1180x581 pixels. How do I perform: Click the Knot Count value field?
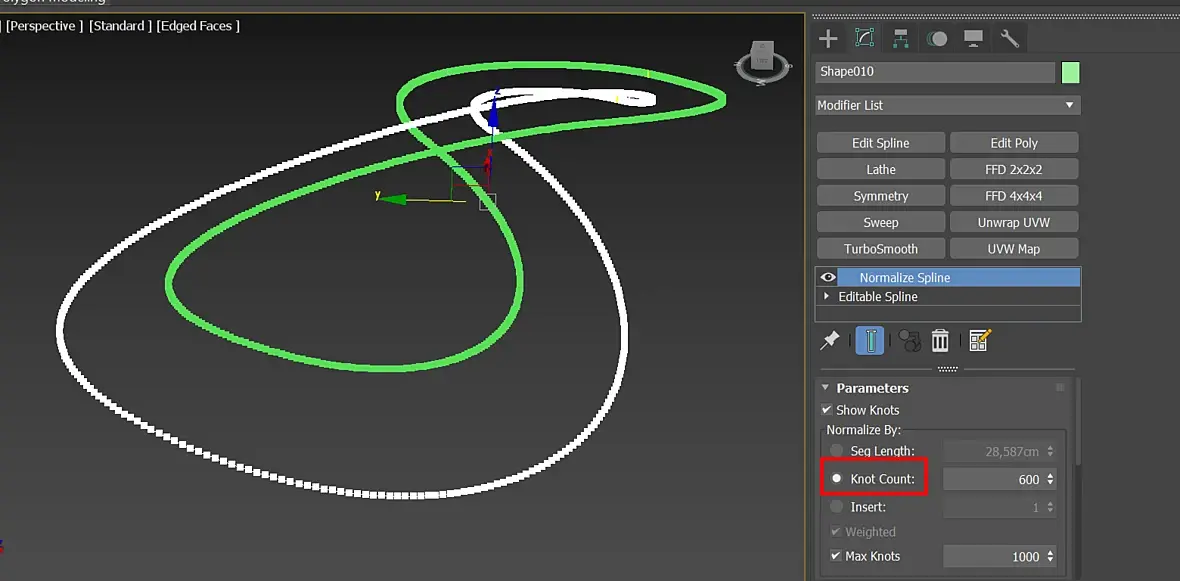(x=993, y=479)
